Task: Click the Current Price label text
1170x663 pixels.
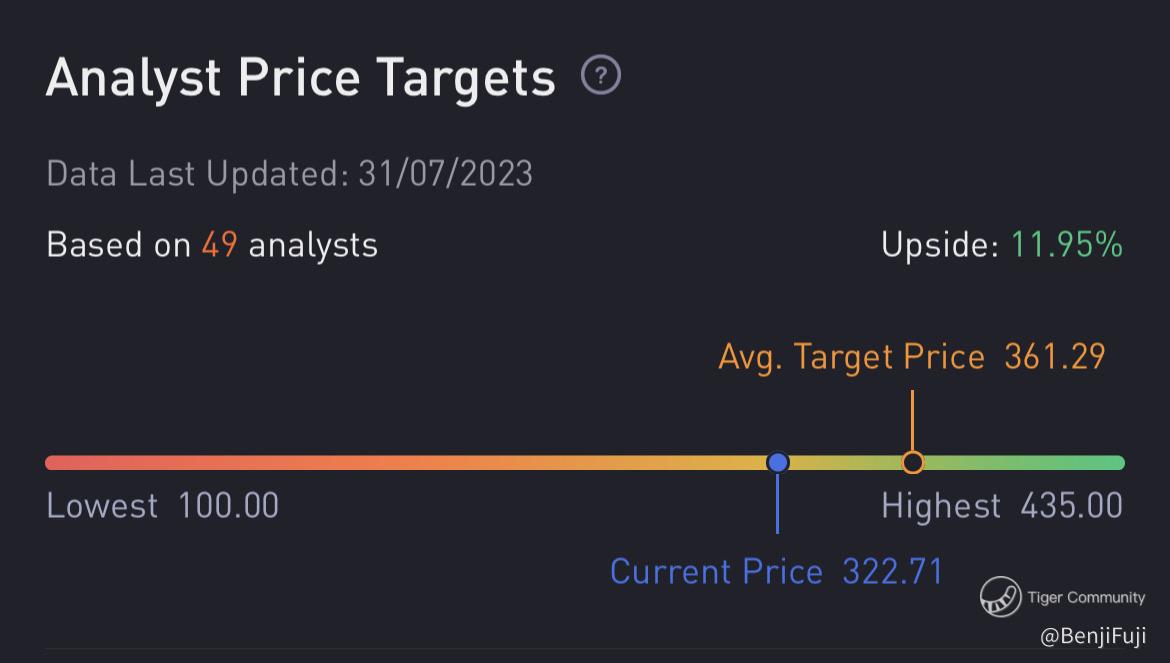Action: pyautogui.click(x=716, y=572)
